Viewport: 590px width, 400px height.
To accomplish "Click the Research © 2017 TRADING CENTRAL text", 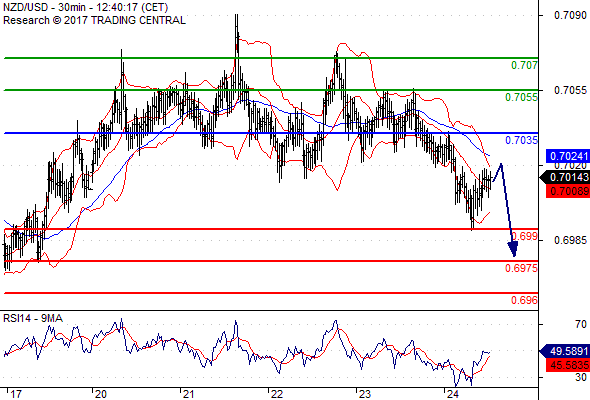I will pyautogui.click(x=94, y=20).
